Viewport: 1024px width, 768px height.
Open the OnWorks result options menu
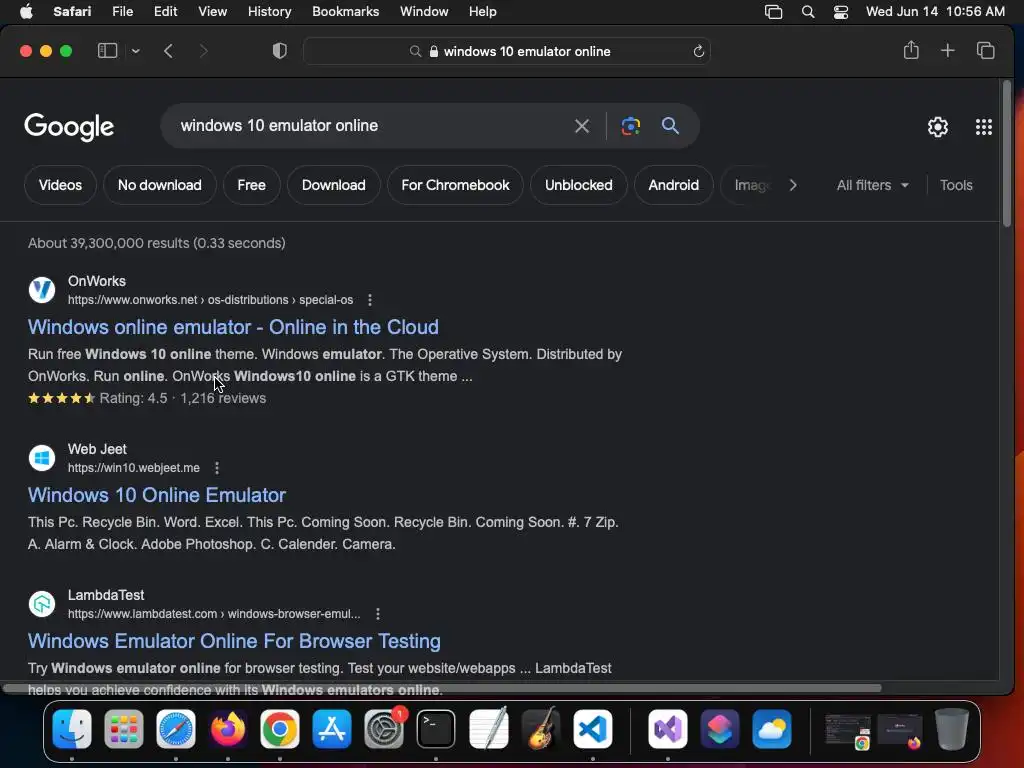click(370, 300)
